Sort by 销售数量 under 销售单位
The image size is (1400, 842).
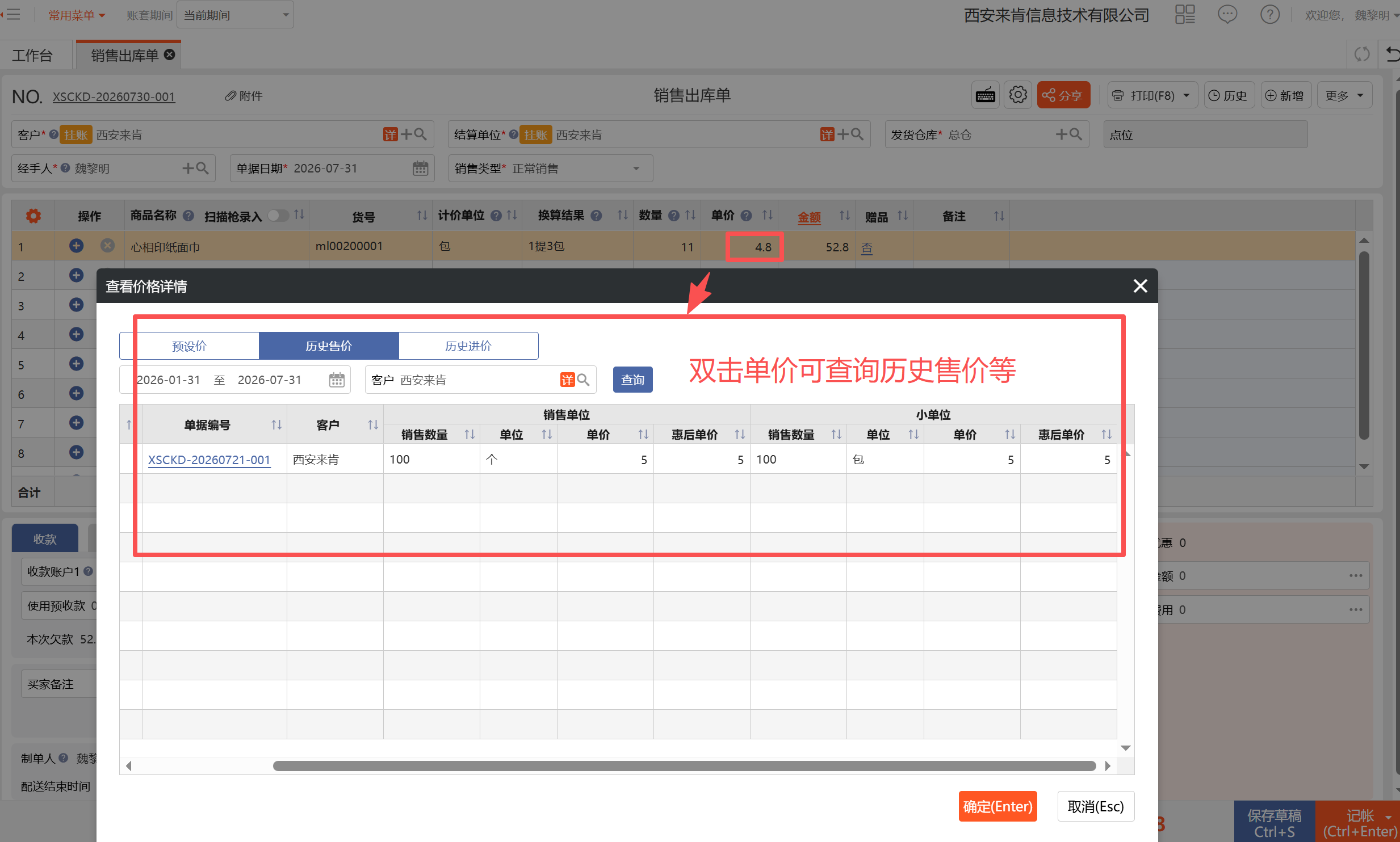[x=470, y=434]
